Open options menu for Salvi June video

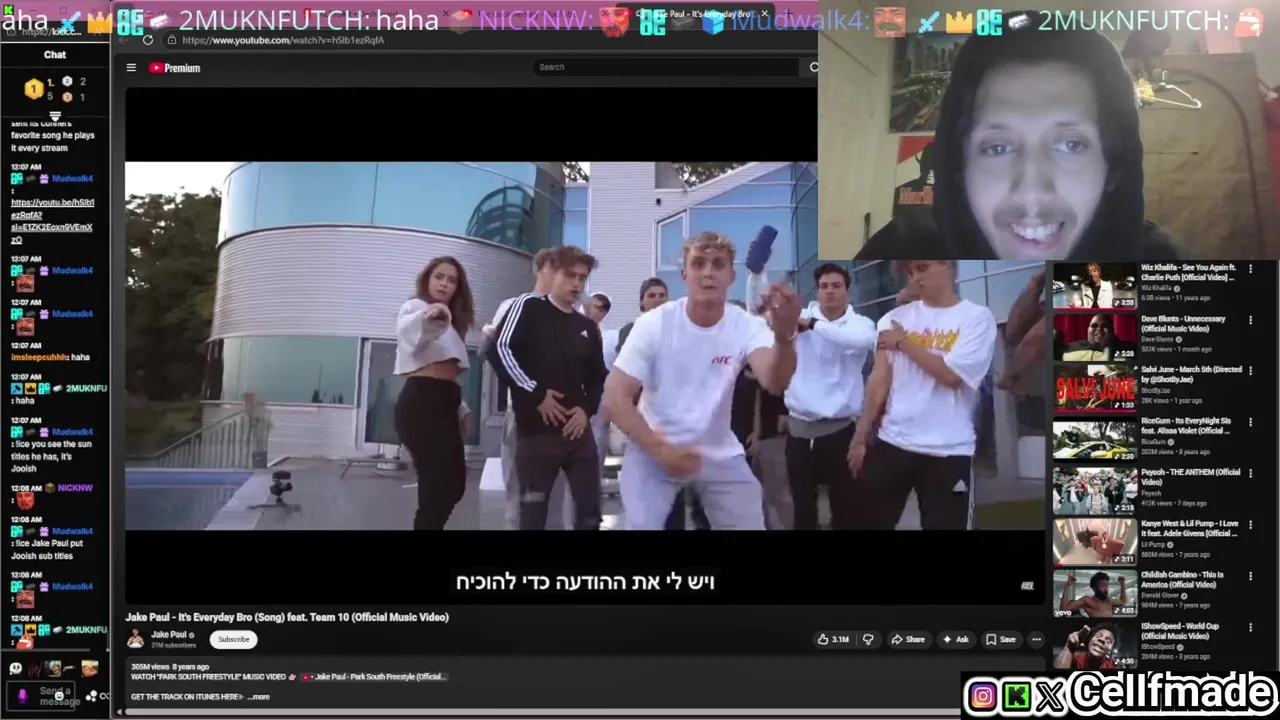click(x=1250, y=371)
